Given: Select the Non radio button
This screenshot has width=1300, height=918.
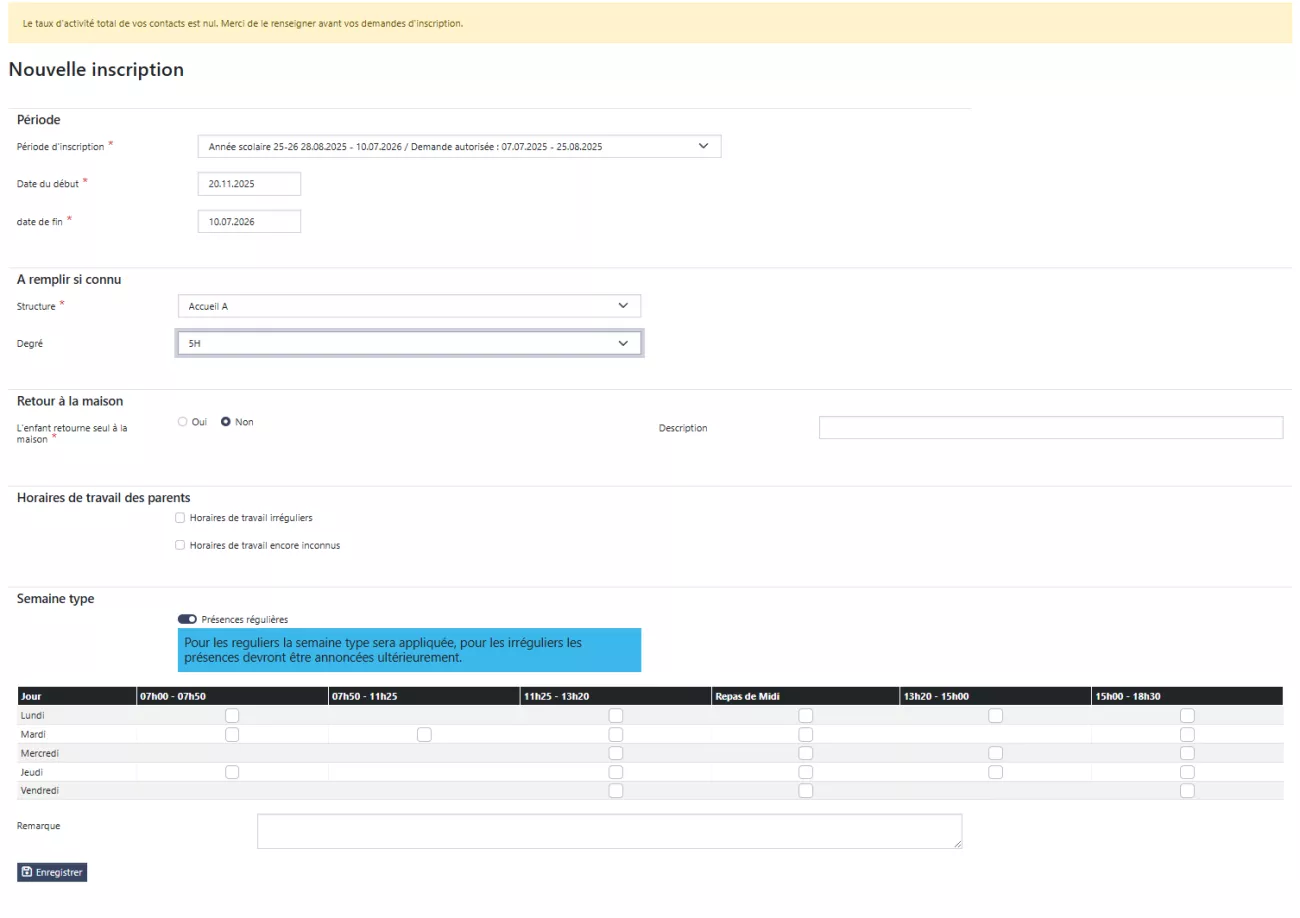Looking at the screenshot, I should (226, 422).
